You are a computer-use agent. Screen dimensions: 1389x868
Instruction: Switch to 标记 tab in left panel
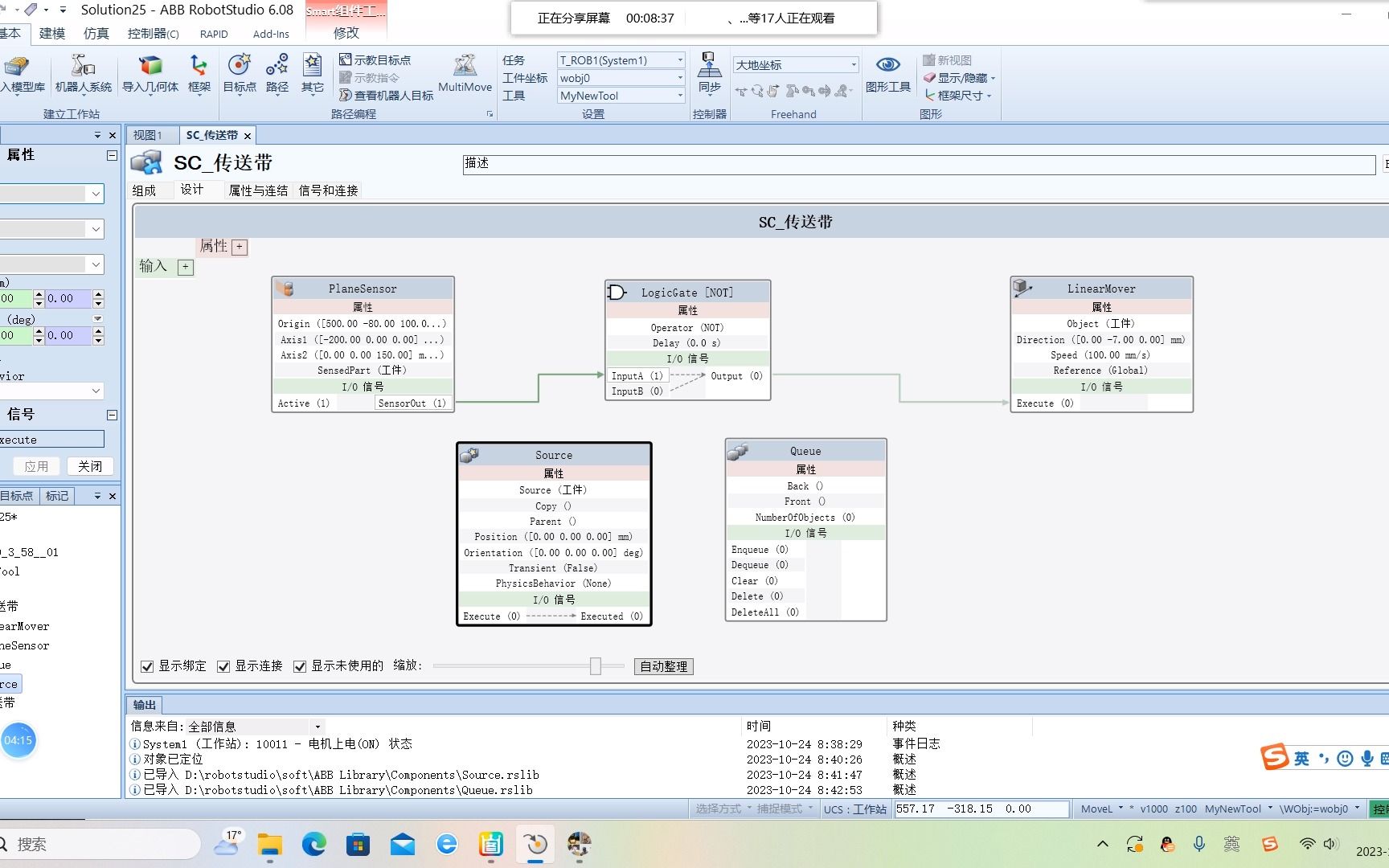click(x=57, y=496)
